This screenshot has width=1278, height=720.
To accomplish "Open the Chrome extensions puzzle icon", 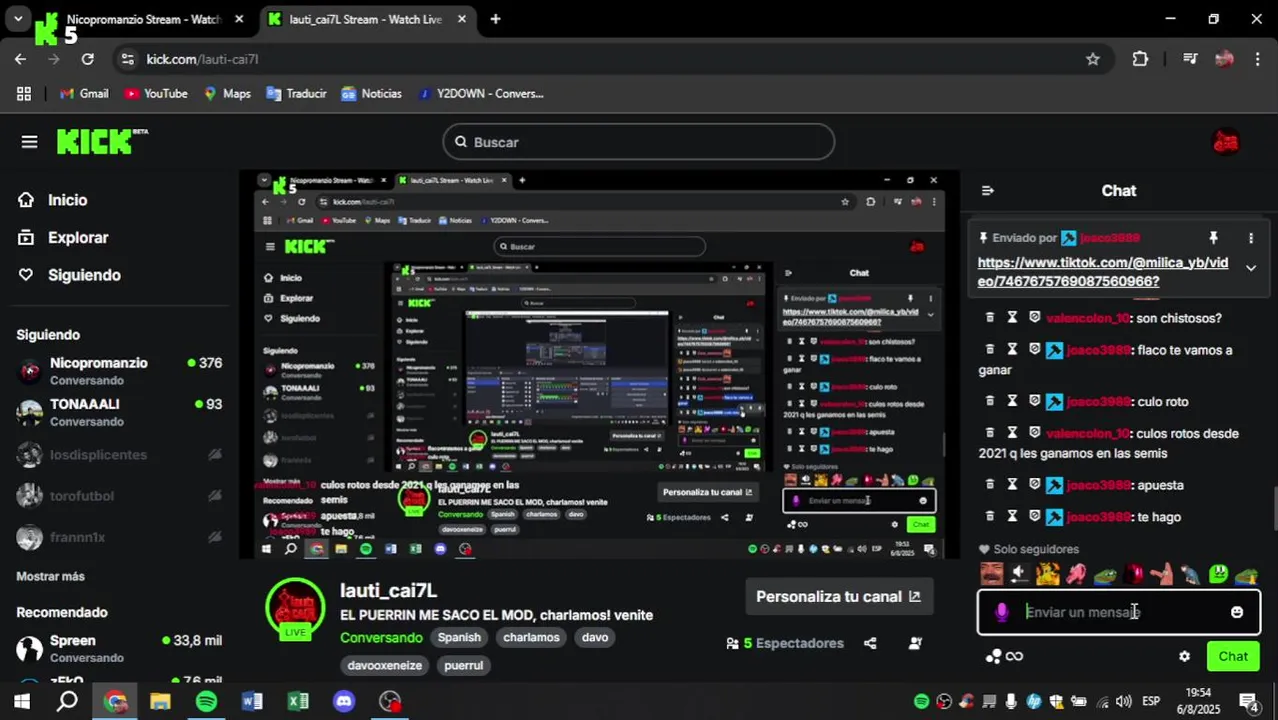I will point(1140,59).
